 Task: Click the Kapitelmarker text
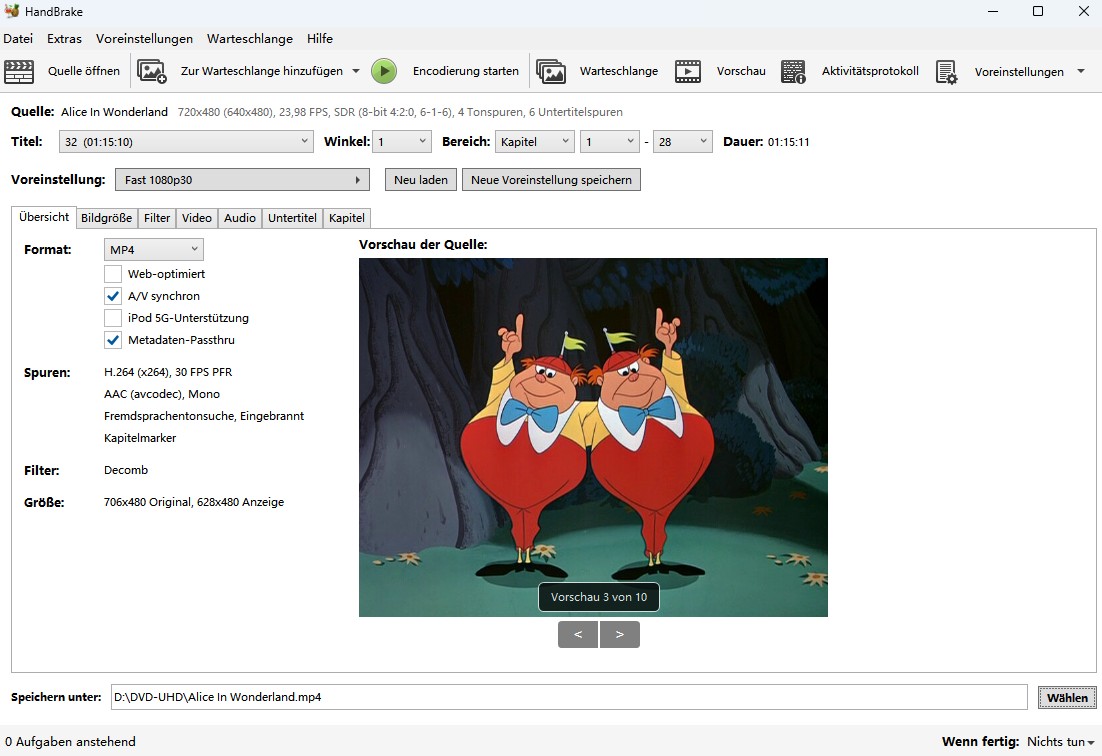tap(140, 438)
